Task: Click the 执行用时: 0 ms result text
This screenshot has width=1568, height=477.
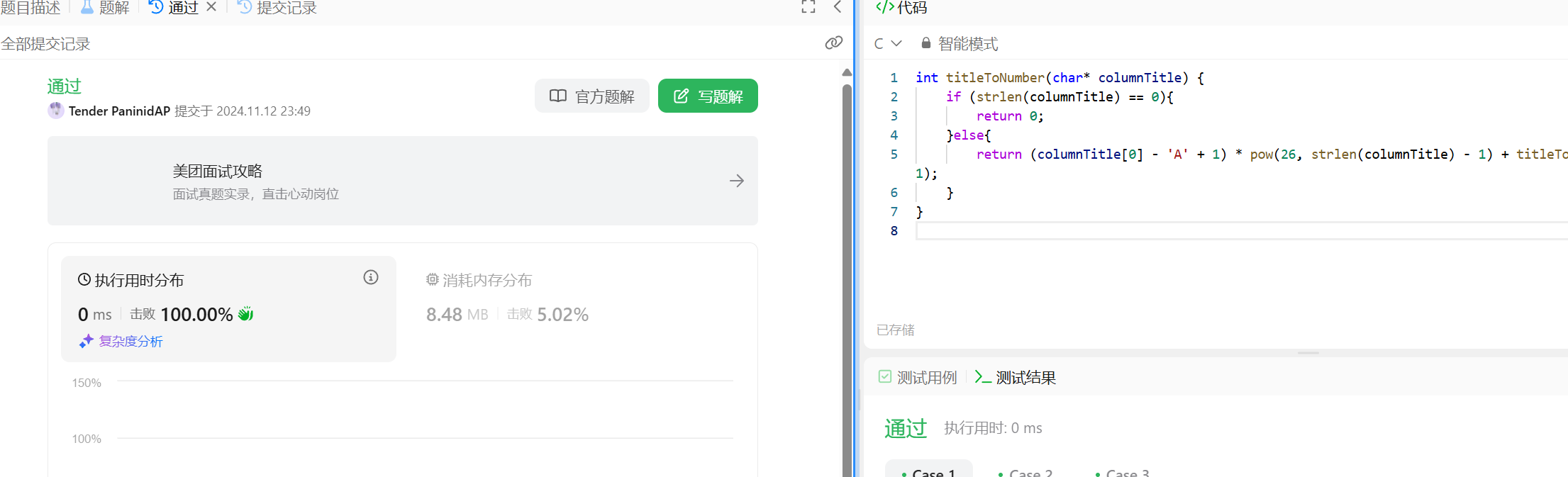Action: (x=993, y=428)
